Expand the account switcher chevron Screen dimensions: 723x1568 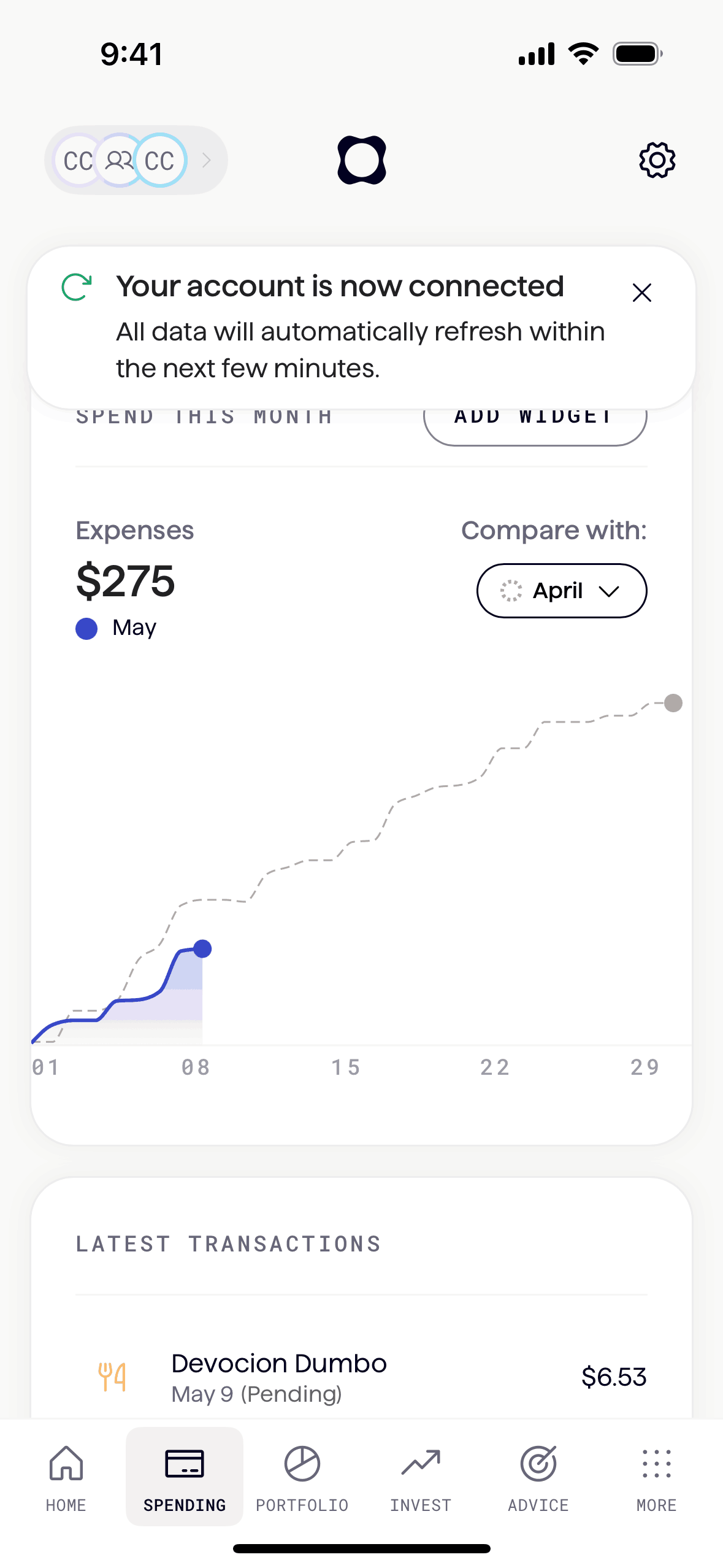click(207, 161)
